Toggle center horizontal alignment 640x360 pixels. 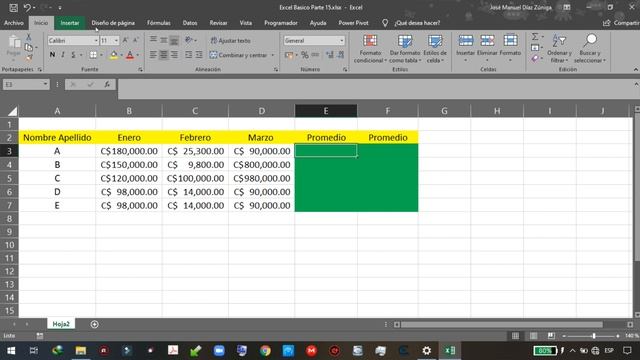pos(164,55)
